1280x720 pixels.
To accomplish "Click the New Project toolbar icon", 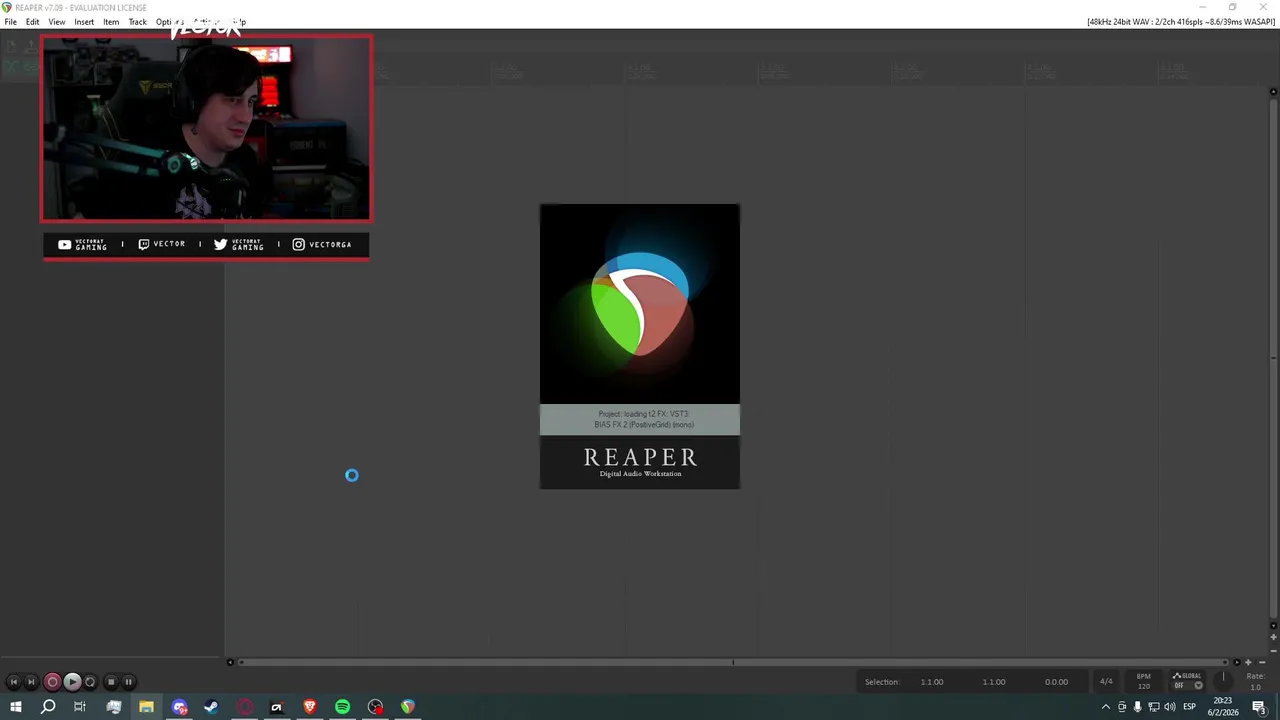I will pyautogui.click(x=10, y=46).
